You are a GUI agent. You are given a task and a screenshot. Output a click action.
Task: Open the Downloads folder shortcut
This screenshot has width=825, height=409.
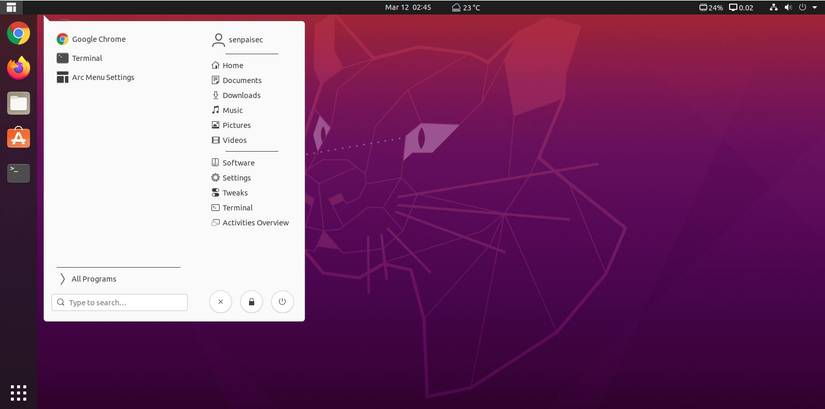tap(236, 95)
